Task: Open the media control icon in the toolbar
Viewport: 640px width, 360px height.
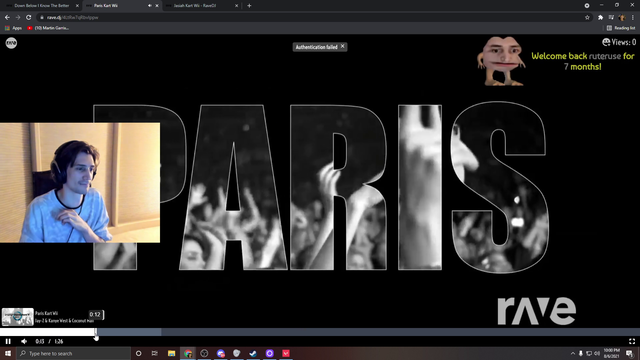Action: [611, 18]
